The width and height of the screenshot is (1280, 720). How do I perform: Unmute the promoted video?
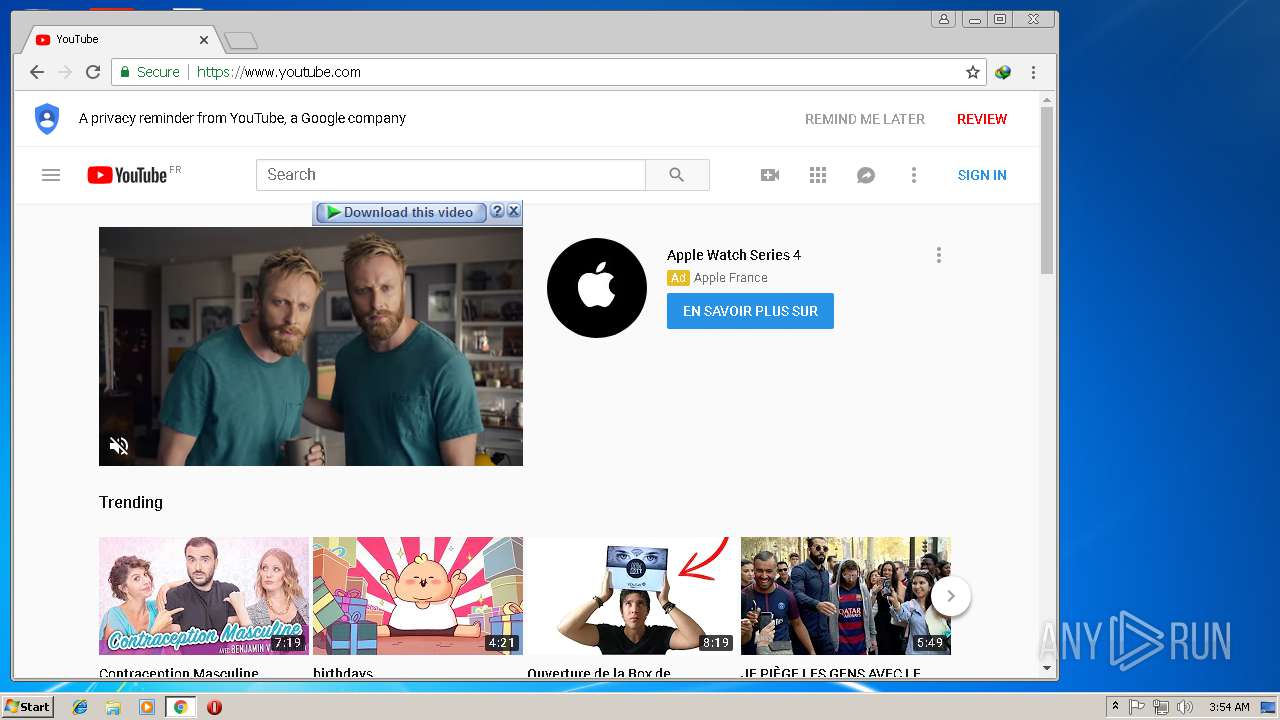pyautogui.click(x=119, y=446)
